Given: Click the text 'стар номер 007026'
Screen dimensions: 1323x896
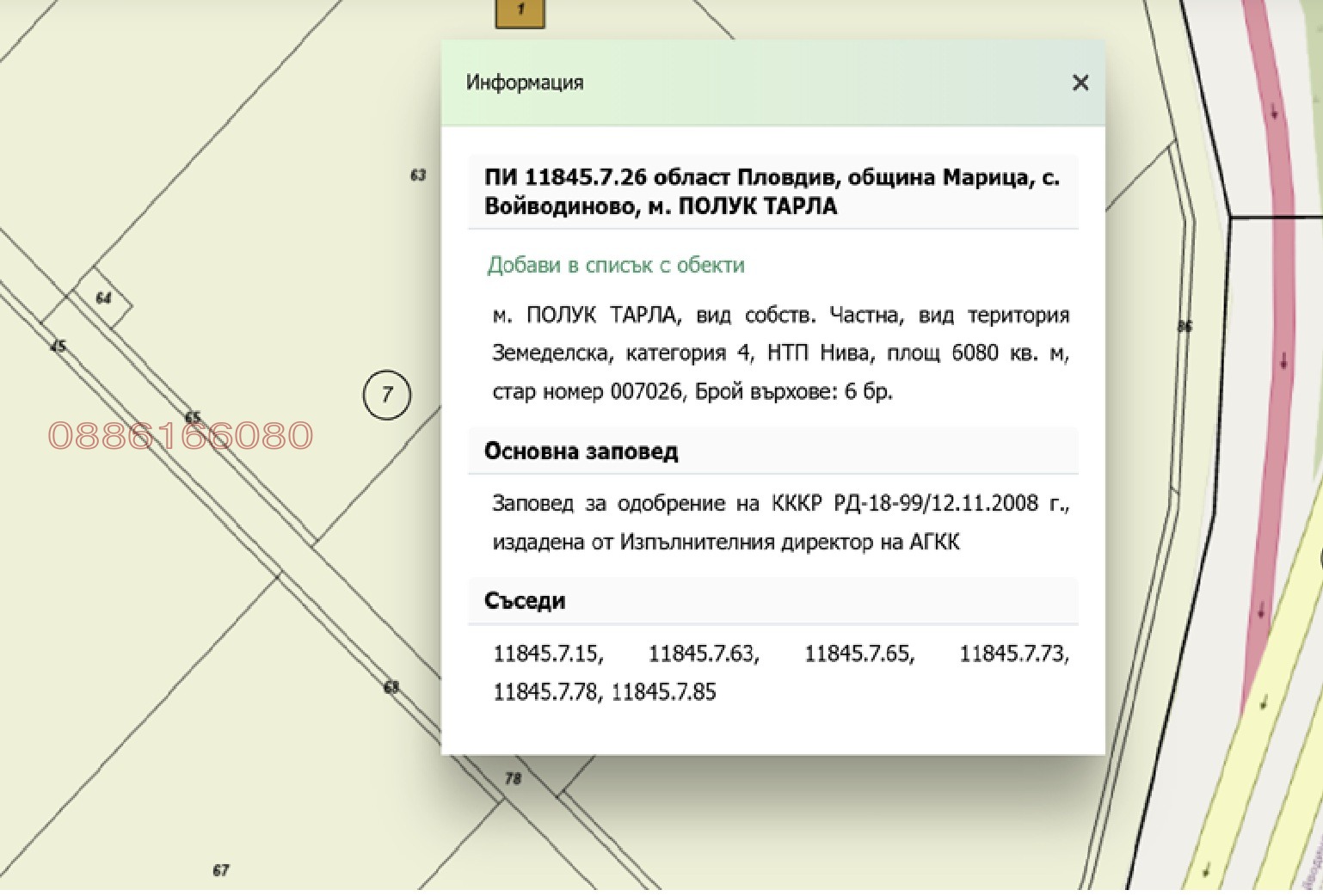Looking at the screenshot, I should [x=587, y=391].
